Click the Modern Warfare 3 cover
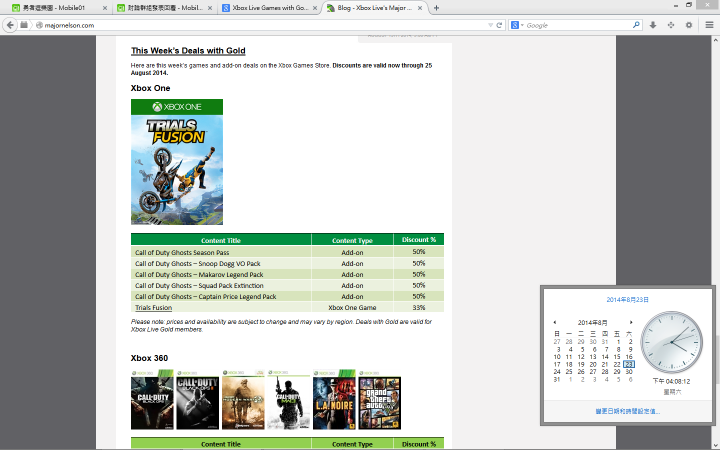 288,399
